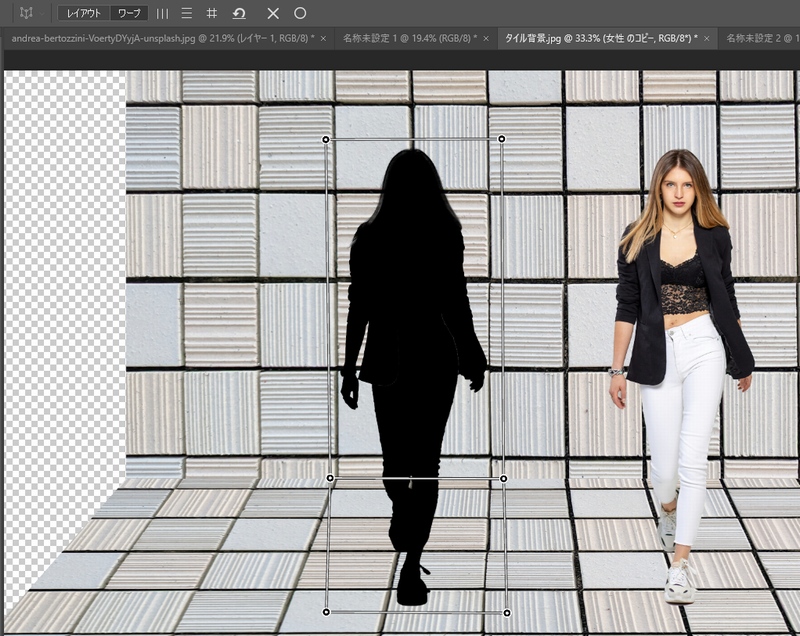Open the tool preset dropdown arrow

click(44, 14)
